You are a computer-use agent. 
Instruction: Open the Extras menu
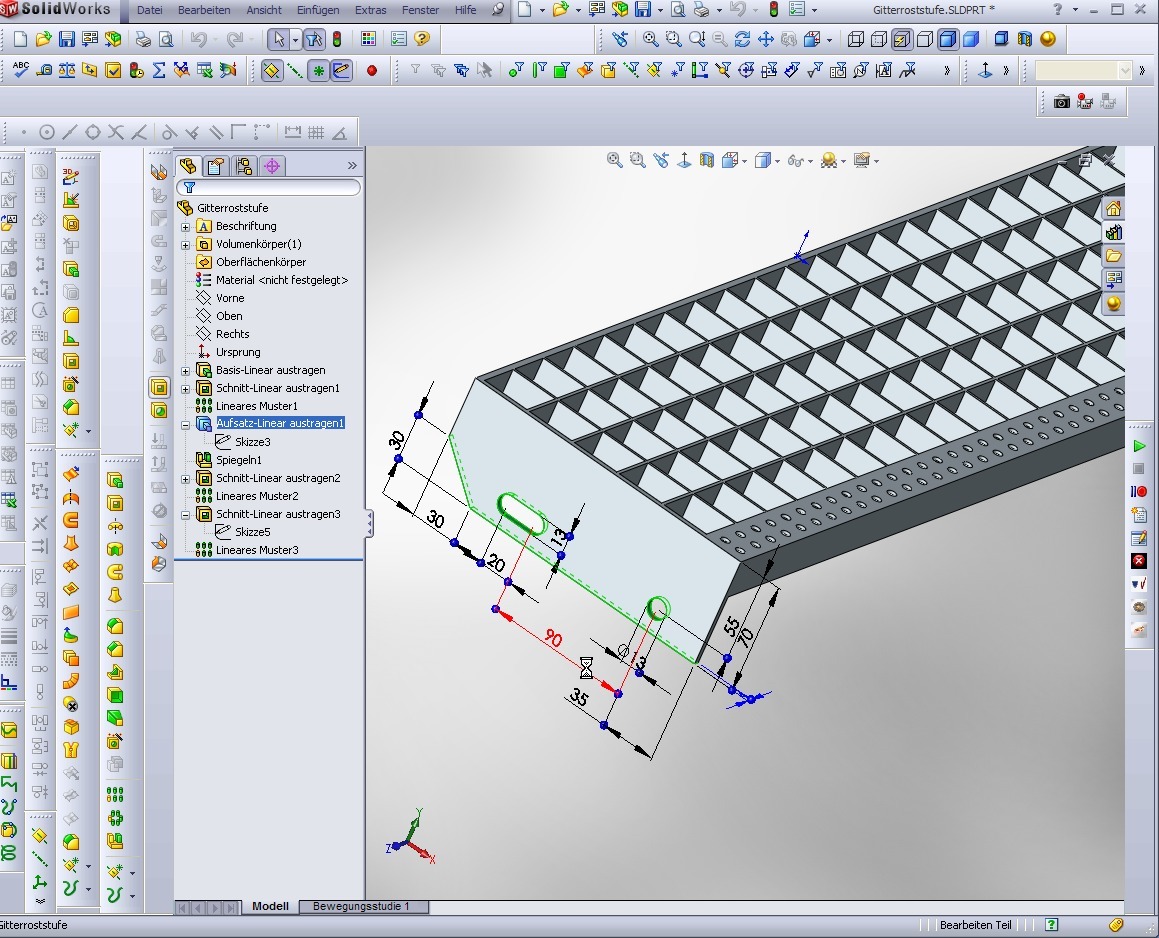click(370, 10)
